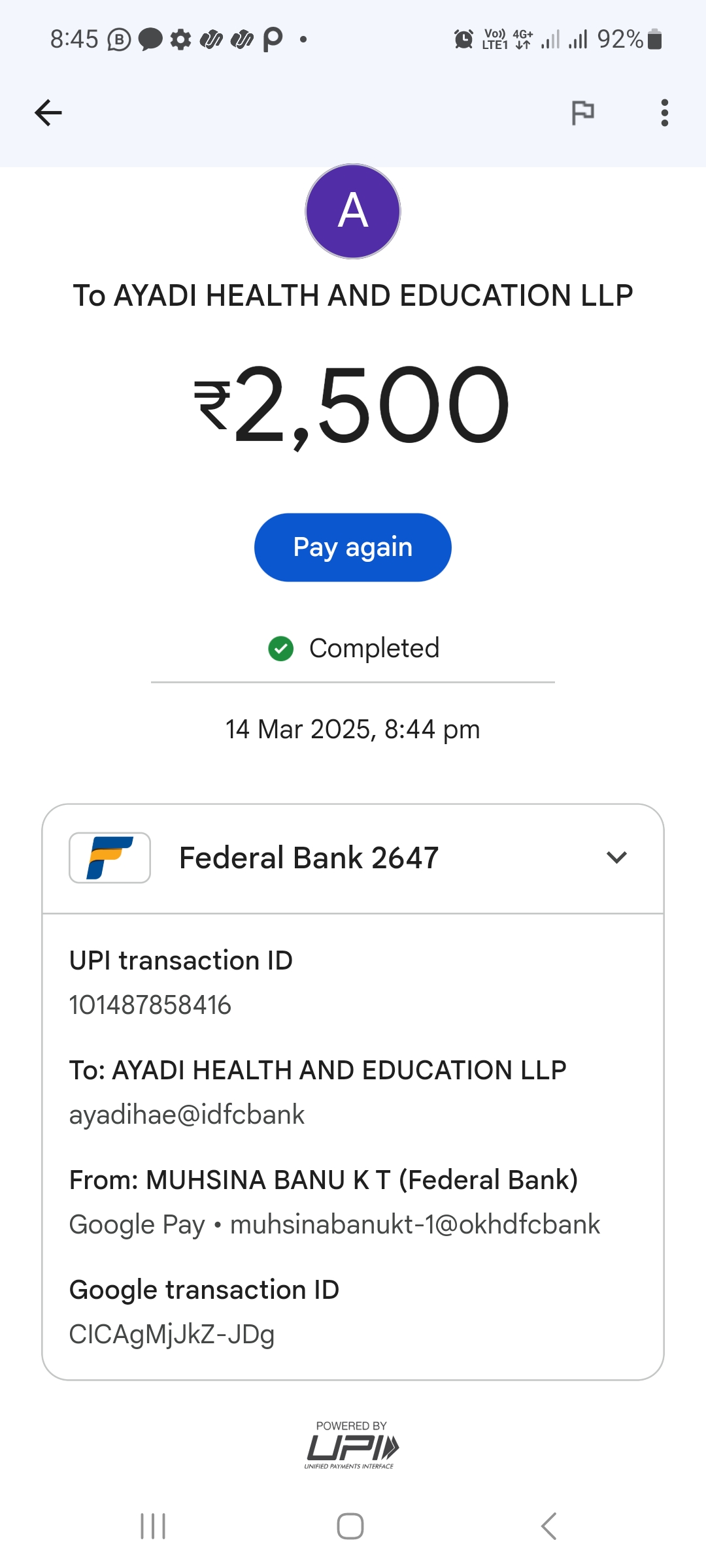Tap the alarm icon in status bar
This screenshot has width=706, height=1568.
pyautogui.click(x=463, y=39)
